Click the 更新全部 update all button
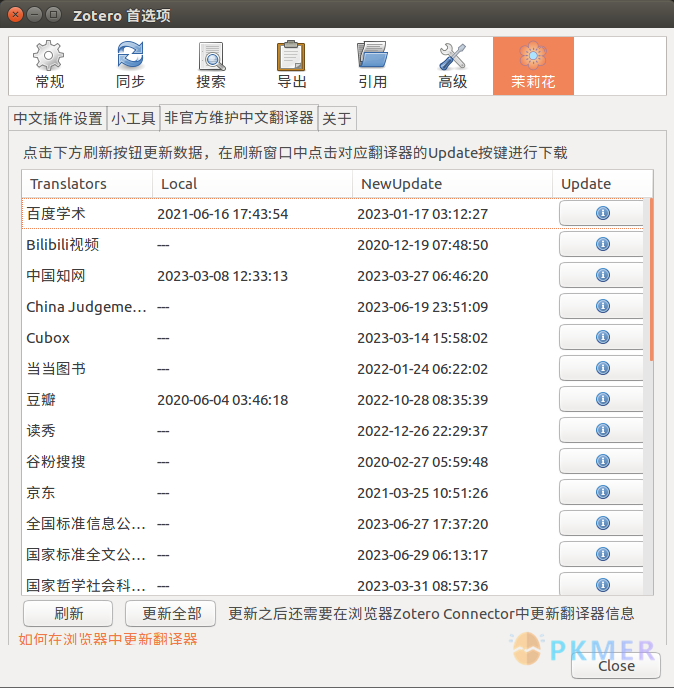Screen dimensions: 674x688 (171, 613)
